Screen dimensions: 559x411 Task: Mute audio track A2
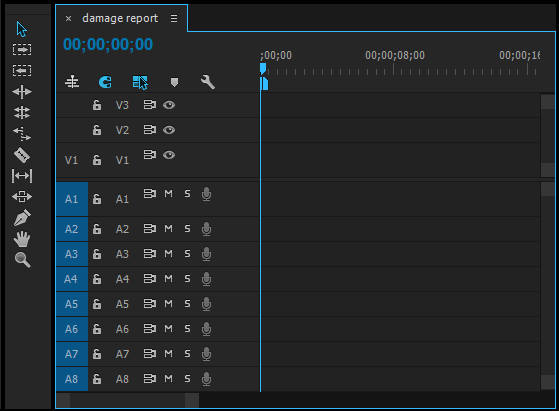point(168,228)
